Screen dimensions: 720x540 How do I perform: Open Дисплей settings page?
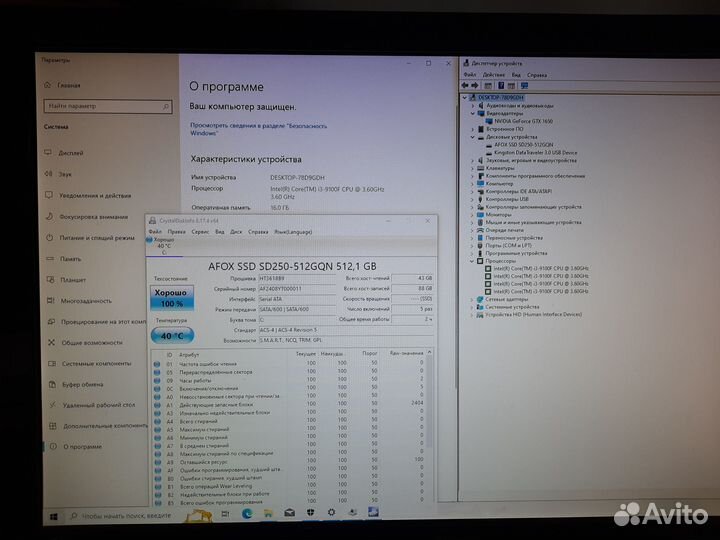64,153
